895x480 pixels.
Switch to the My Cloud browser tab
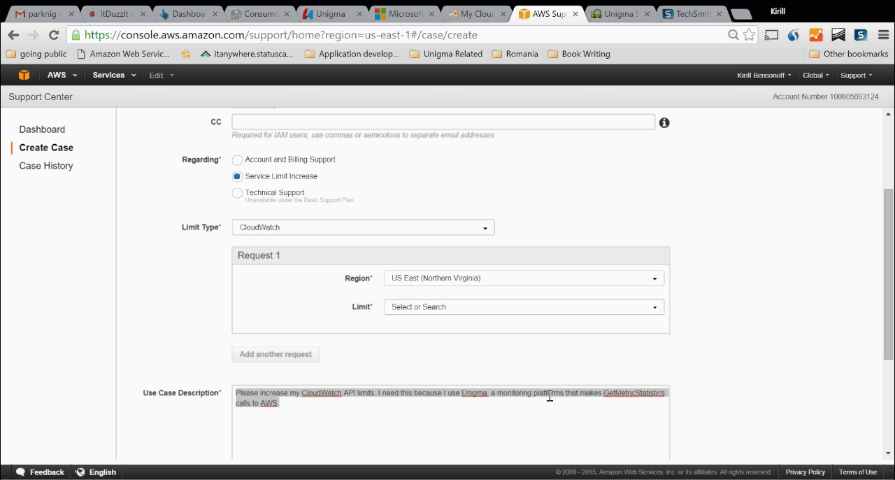pos(475,14)
